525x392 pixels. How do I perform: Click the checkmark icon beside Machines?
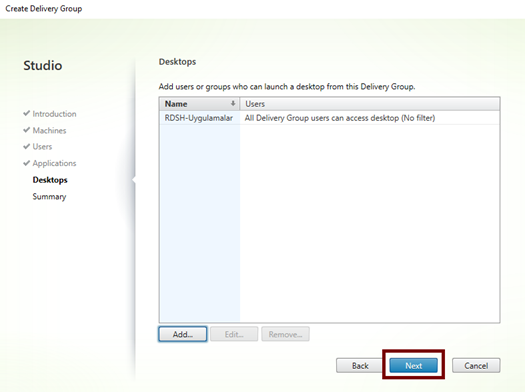[26, 130]
